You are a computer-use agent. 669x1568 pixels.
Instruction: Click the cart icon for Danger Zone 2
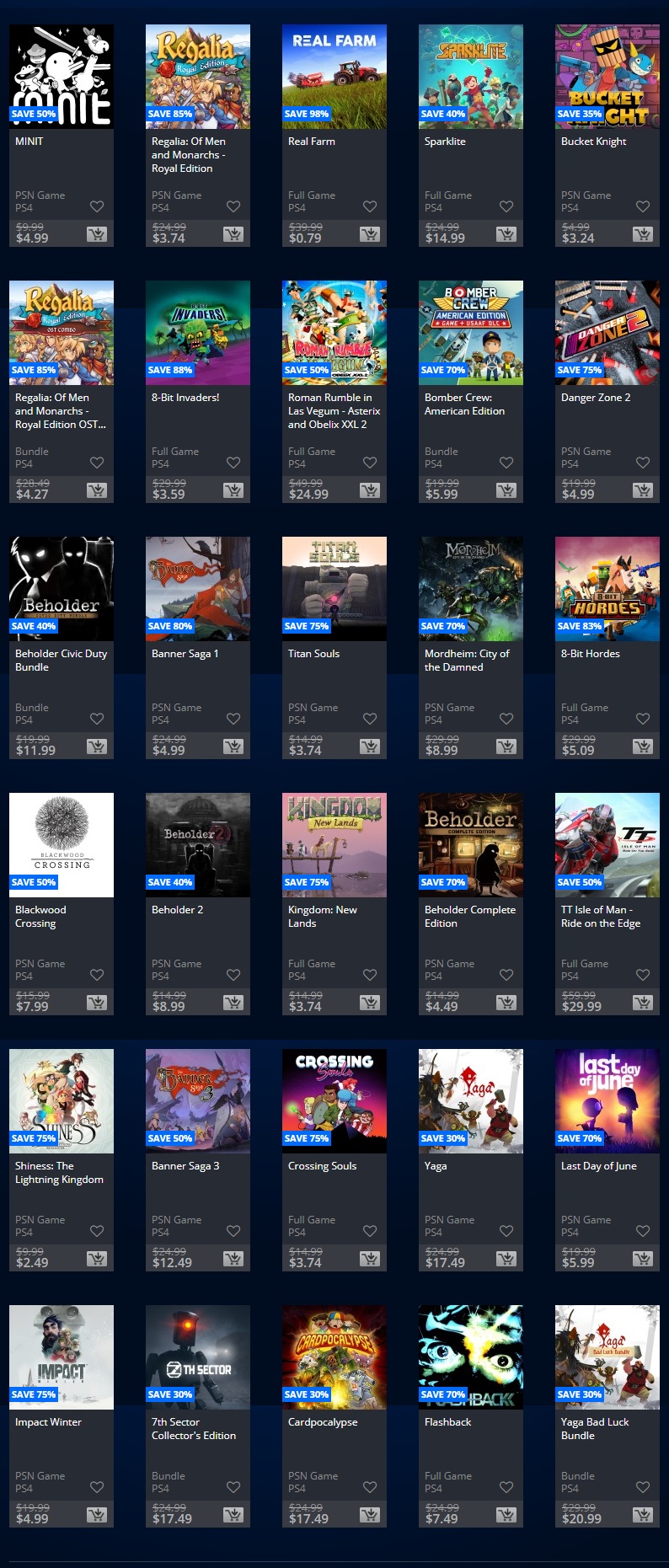[x=643, y=490]
